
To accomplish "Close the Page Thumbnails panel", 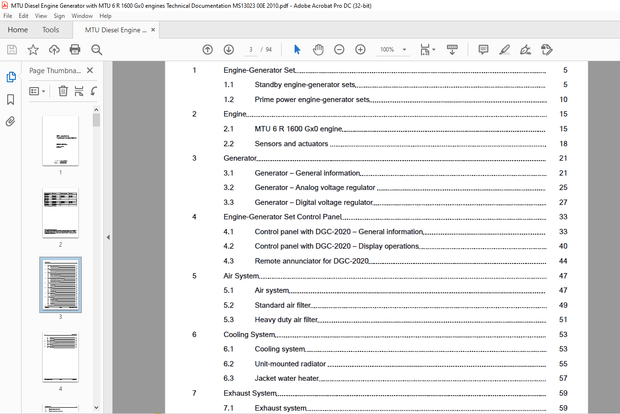I will 90,70.
